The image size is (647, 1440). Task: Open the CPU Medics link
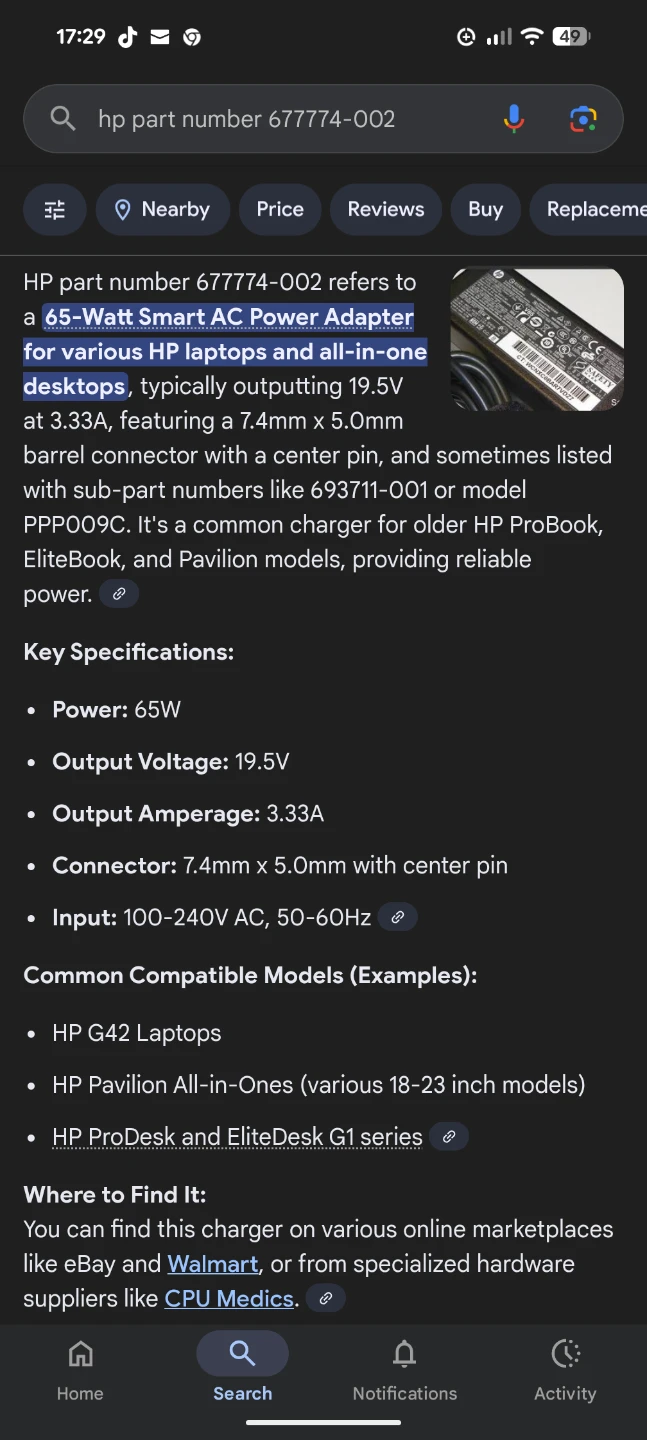point(229,1299)
